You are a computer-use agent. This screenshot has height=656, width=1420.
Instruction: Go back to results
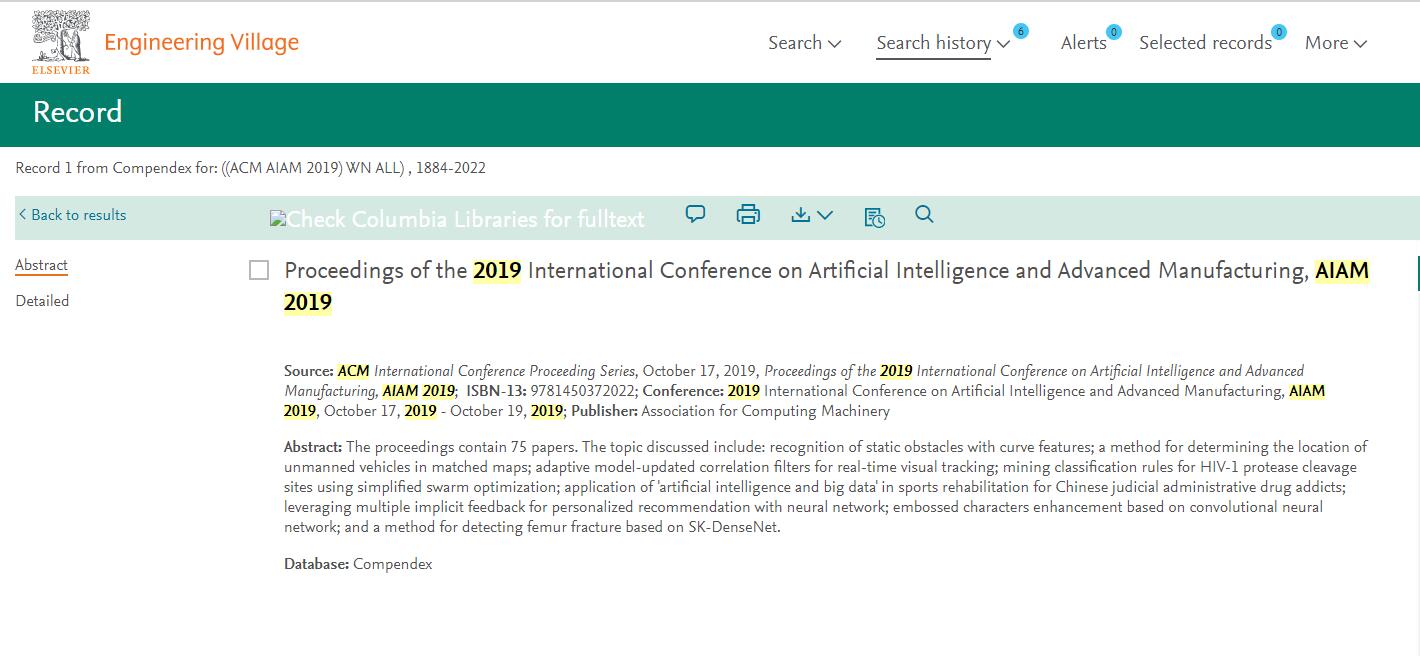click(72, 215)
